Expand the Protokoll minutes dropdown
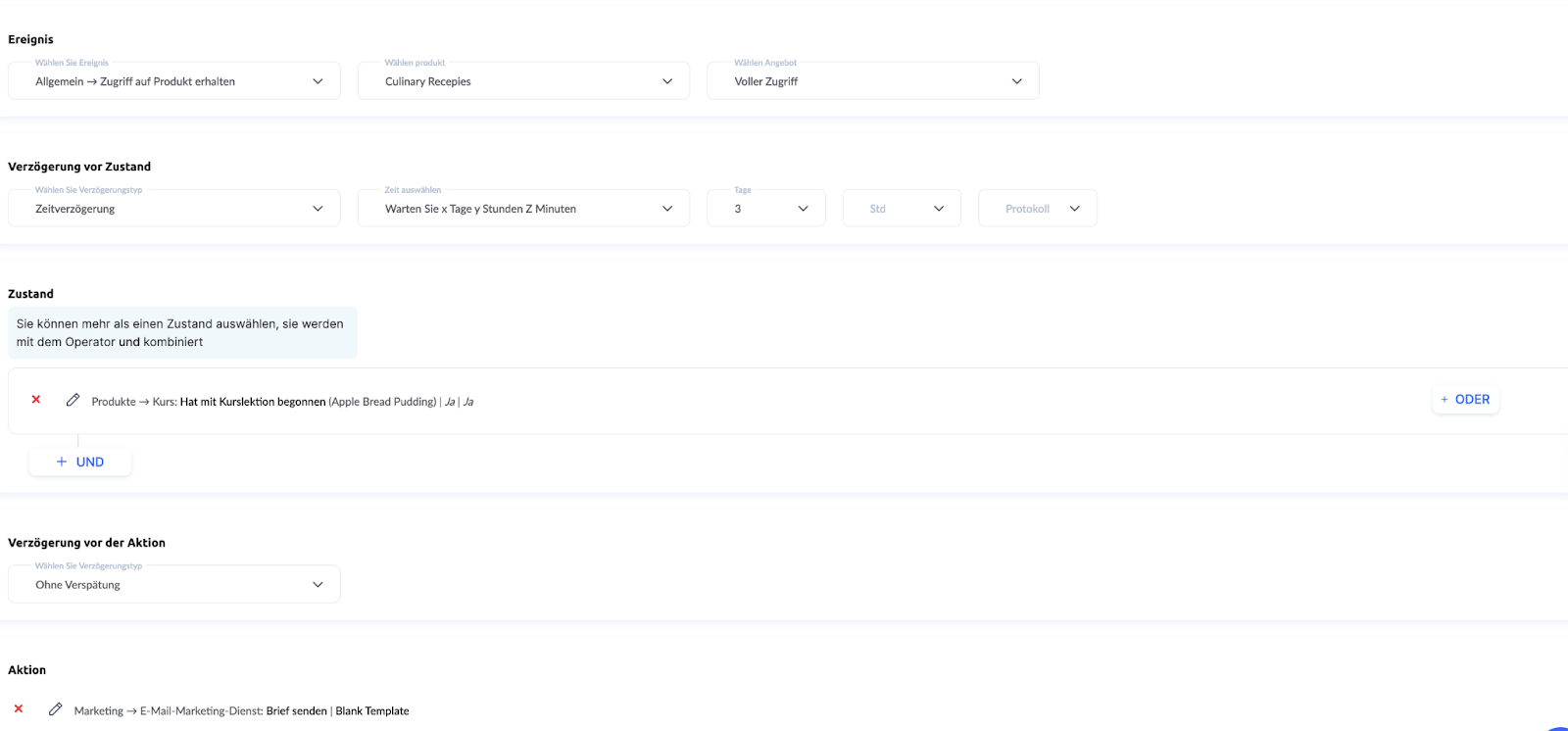 pyautogui.click(x=1037, y=209)
